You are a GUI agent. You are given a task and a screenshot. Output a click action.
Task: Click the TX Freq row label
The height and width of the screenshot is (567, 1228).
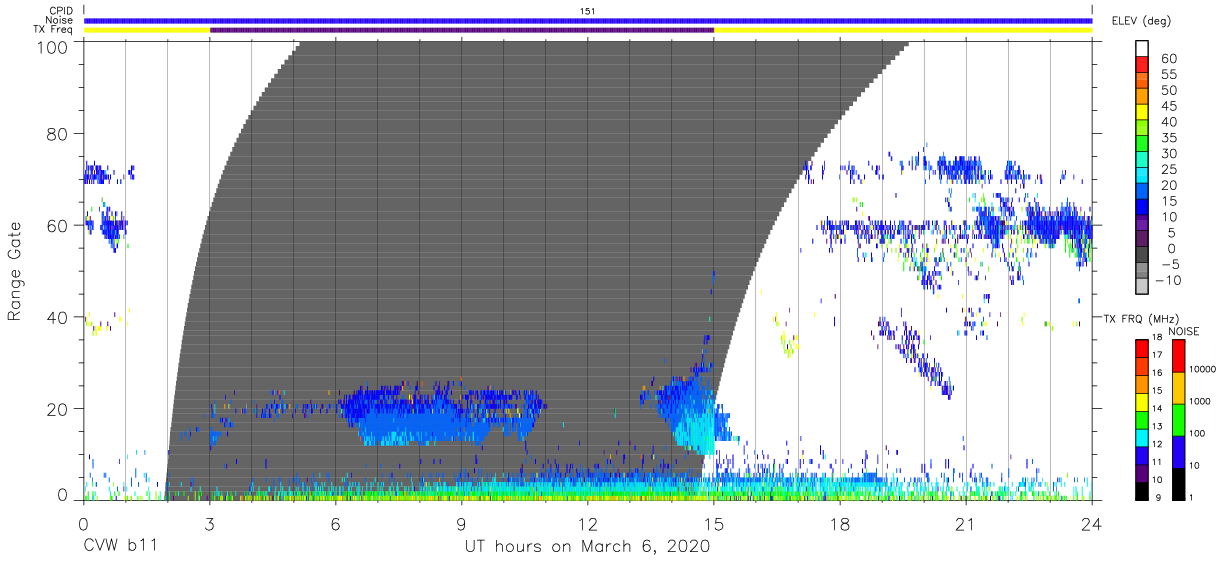pos(53,30)
